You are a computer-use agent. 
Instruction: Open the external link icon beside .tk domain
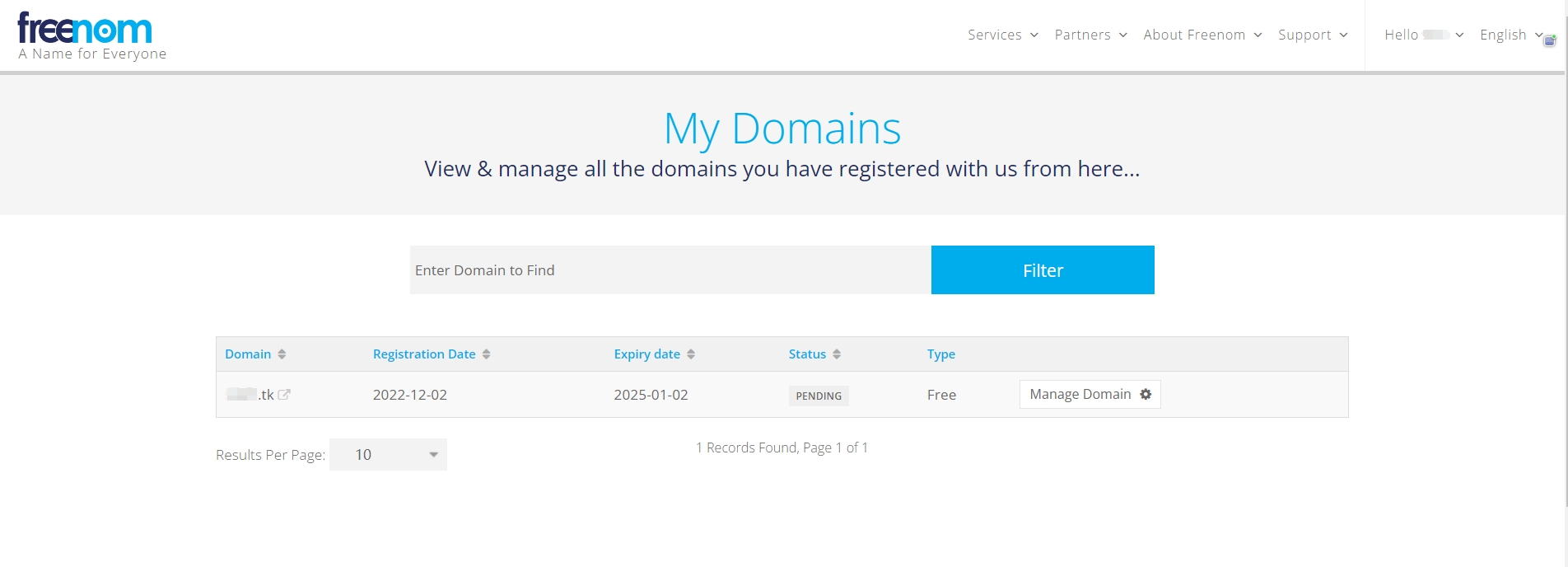284,395
